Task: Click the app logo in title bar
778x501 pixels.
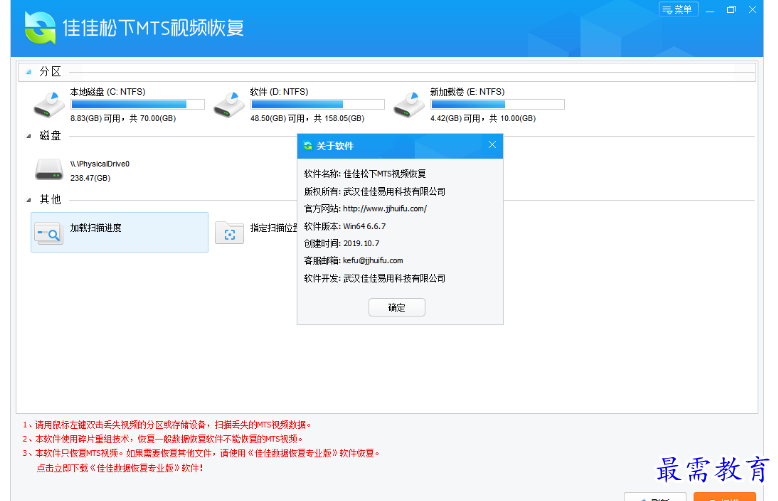Action: point(40,27)
